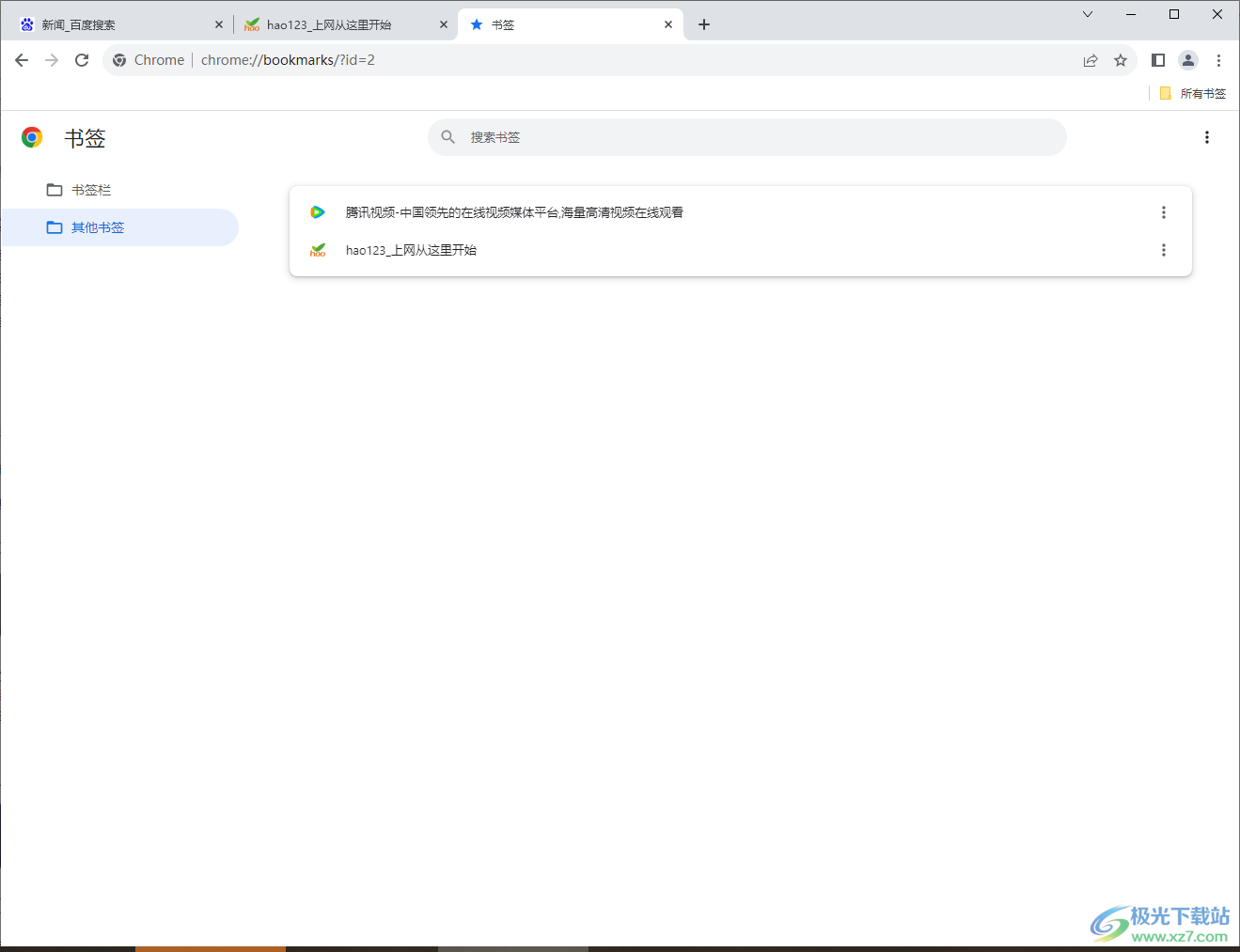This screenshot has width=1240, height=952.
Task: Open the bookmark manager organize menu
Action: (1207, 137)
